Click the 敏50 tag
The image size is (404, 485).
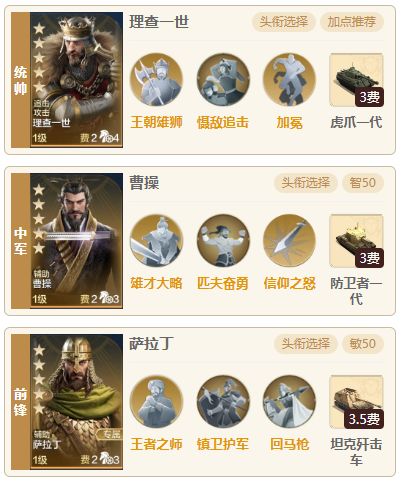tap(363, 344)
